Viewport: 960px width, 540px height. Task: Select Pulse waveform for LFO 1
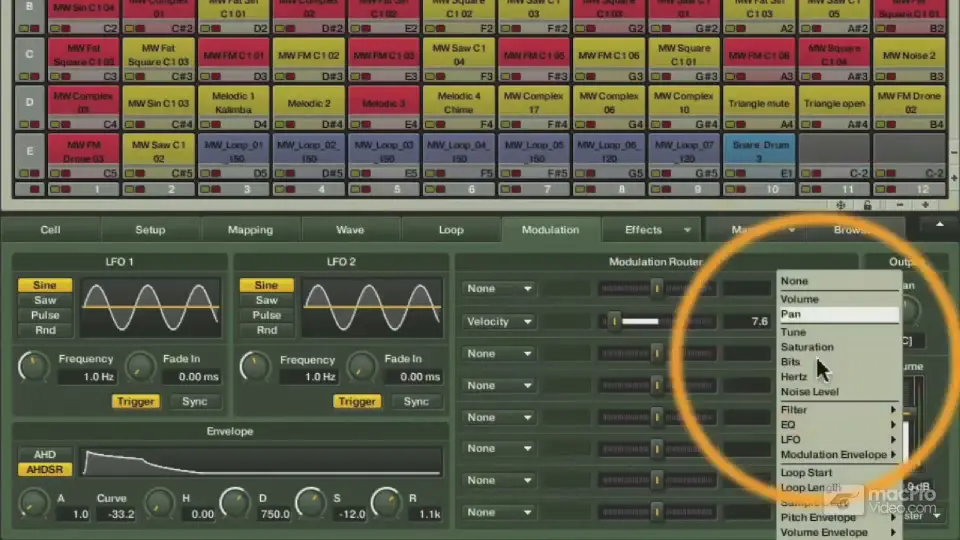45,315
